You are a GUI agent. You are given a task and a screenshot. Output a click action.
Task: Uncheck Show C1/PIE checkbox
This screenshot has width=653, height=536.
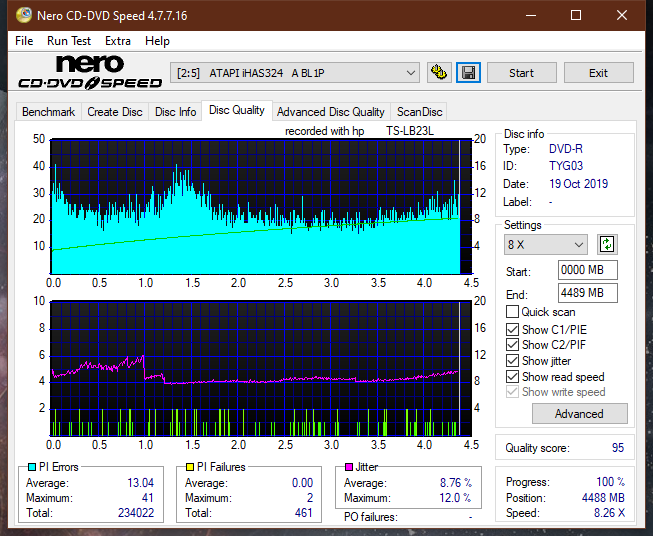[512, 329]
